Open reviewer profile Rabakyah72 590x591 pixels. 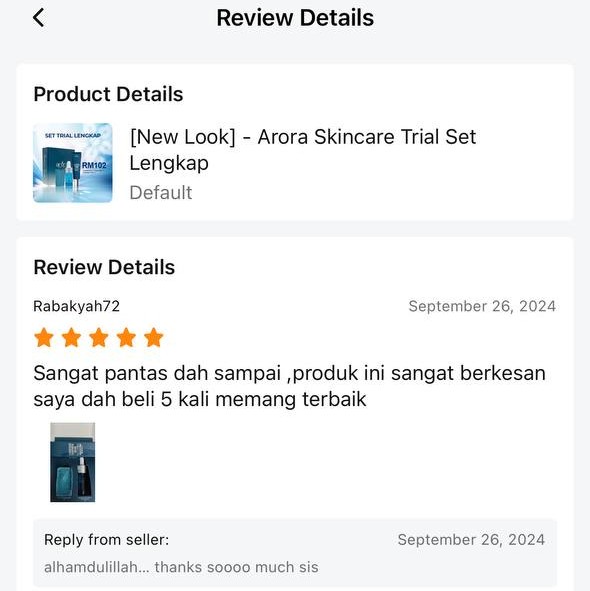coord(77,306)
